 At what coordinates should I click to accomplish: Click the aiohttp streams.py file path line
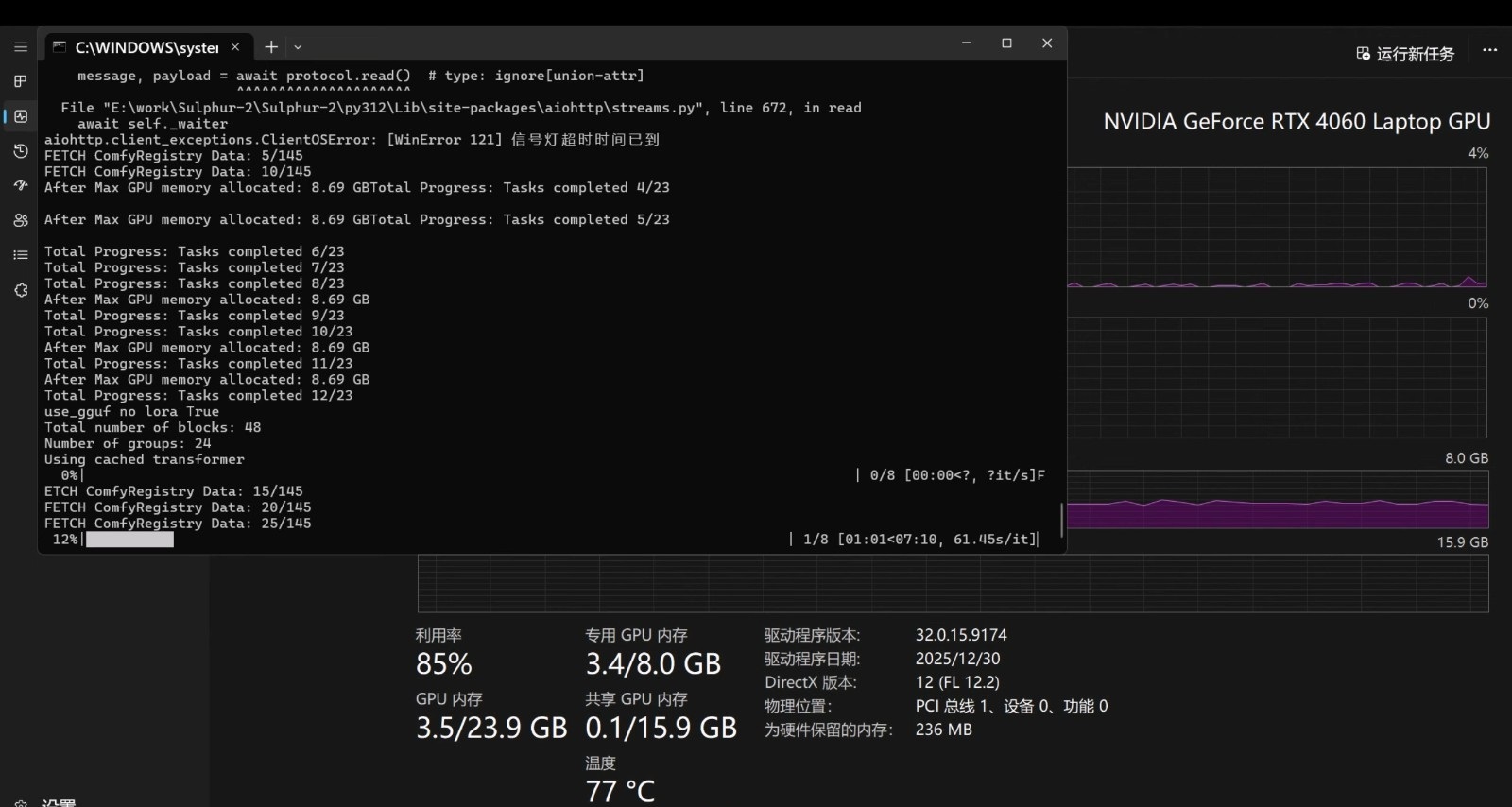[x=461, y=108]
